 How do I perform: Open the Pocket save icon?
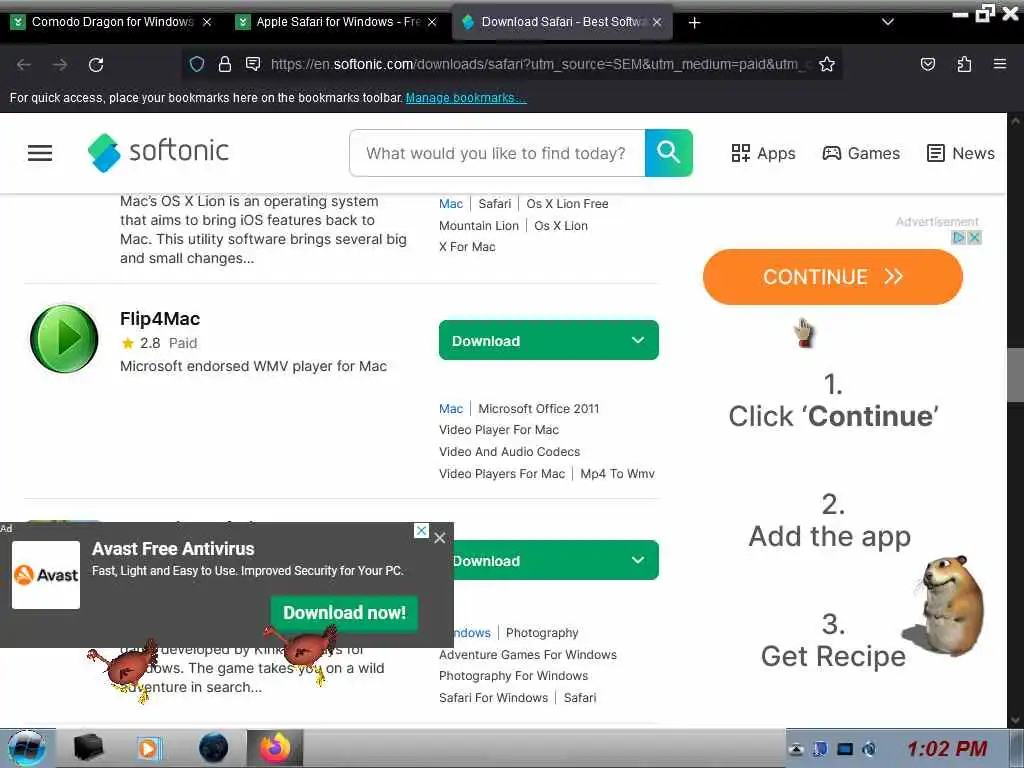tap(927, 64)
